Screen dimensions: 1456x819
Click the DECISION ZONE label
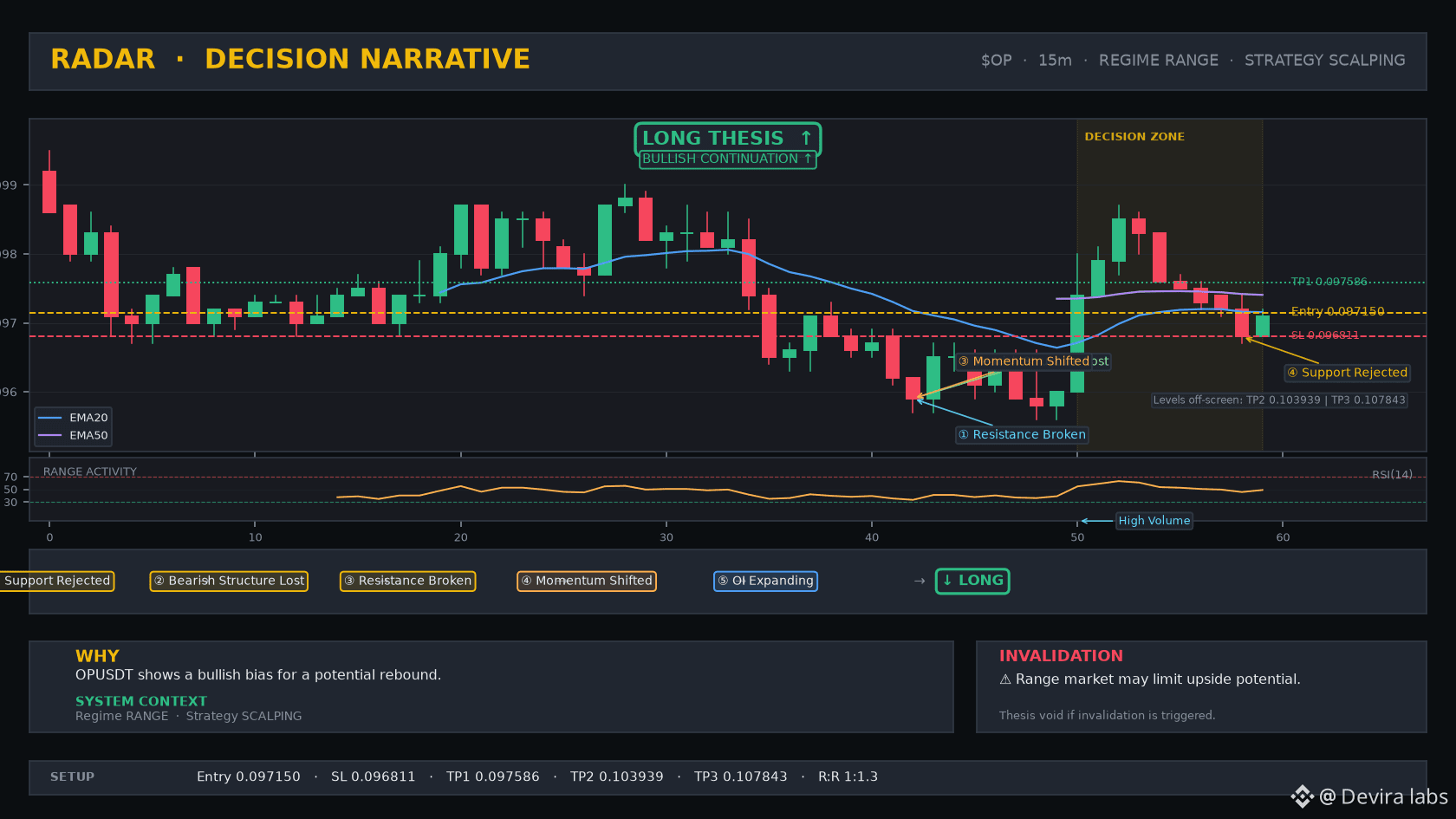1134,137
